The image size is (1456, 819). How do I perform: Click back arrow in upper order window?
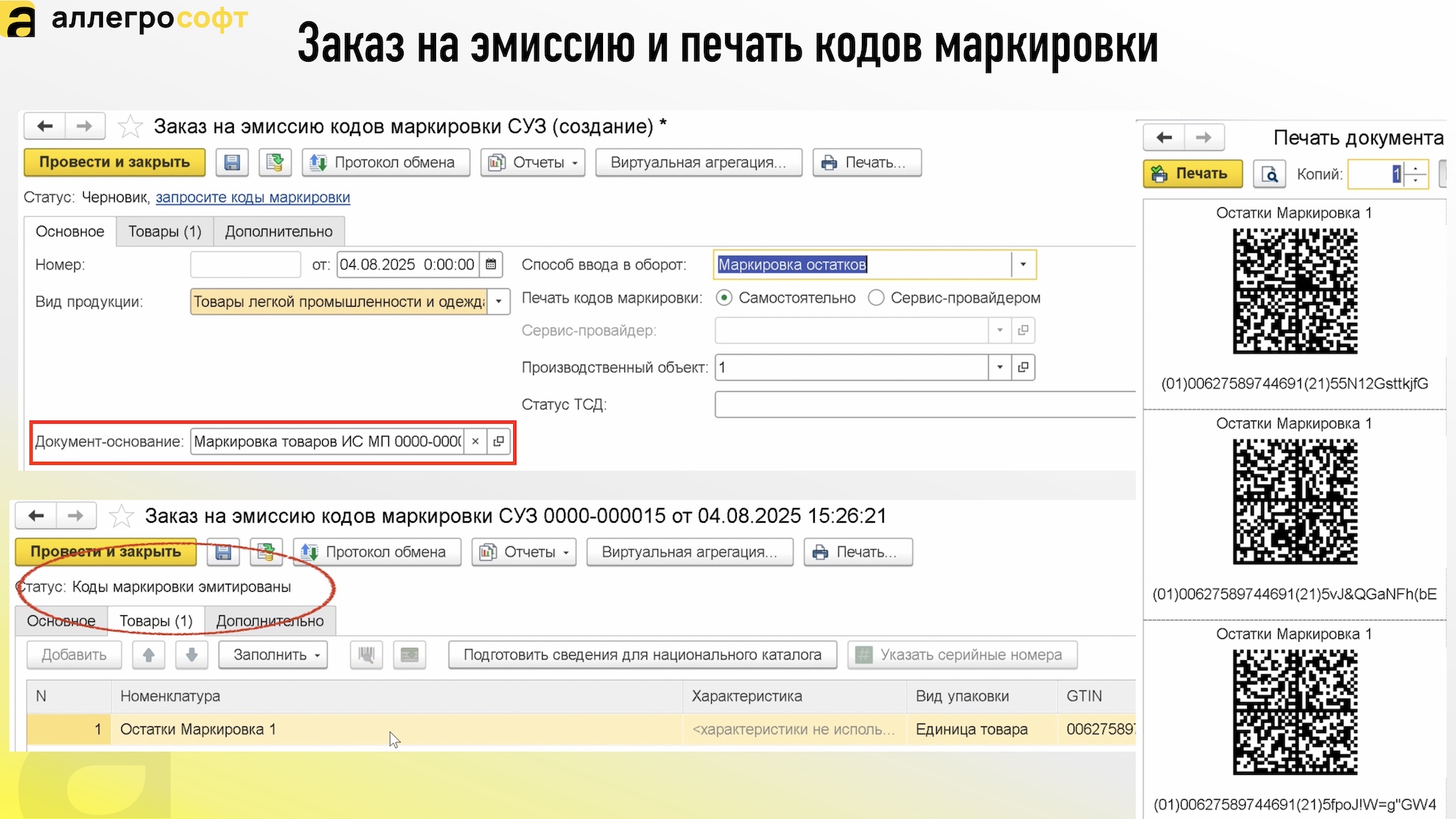[x=45, y=126]
